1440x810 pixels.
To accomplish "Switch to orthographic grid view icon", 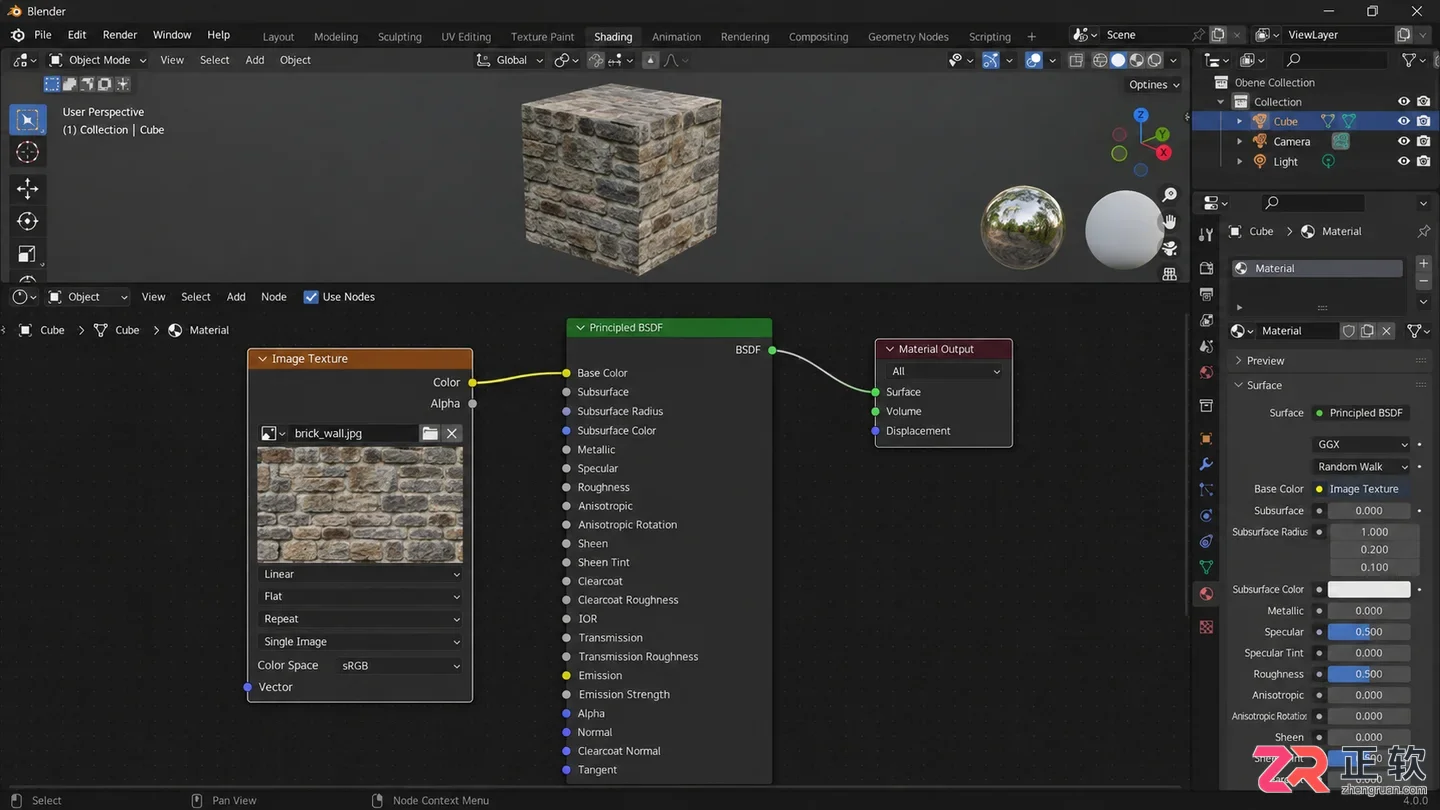I will point(1169,274).
